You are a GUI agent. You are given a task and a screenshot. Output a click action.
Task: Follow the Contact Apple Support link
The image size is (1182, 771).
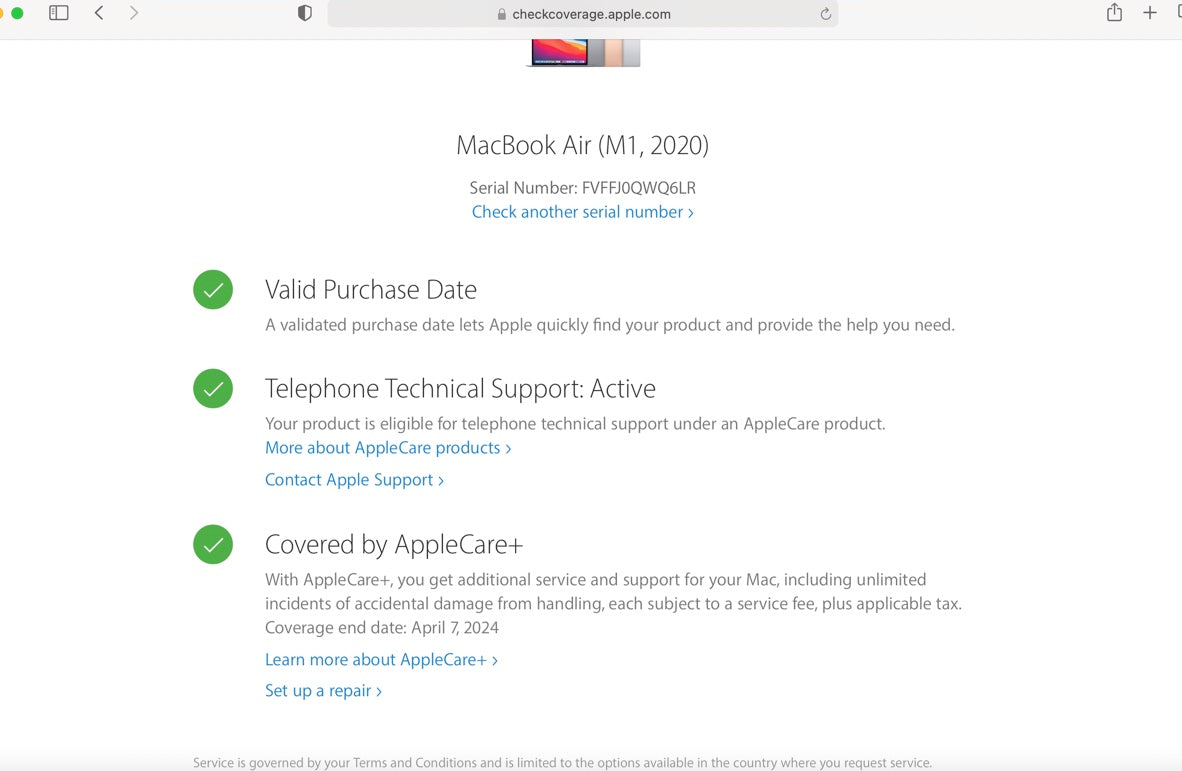tap(354, 480)
